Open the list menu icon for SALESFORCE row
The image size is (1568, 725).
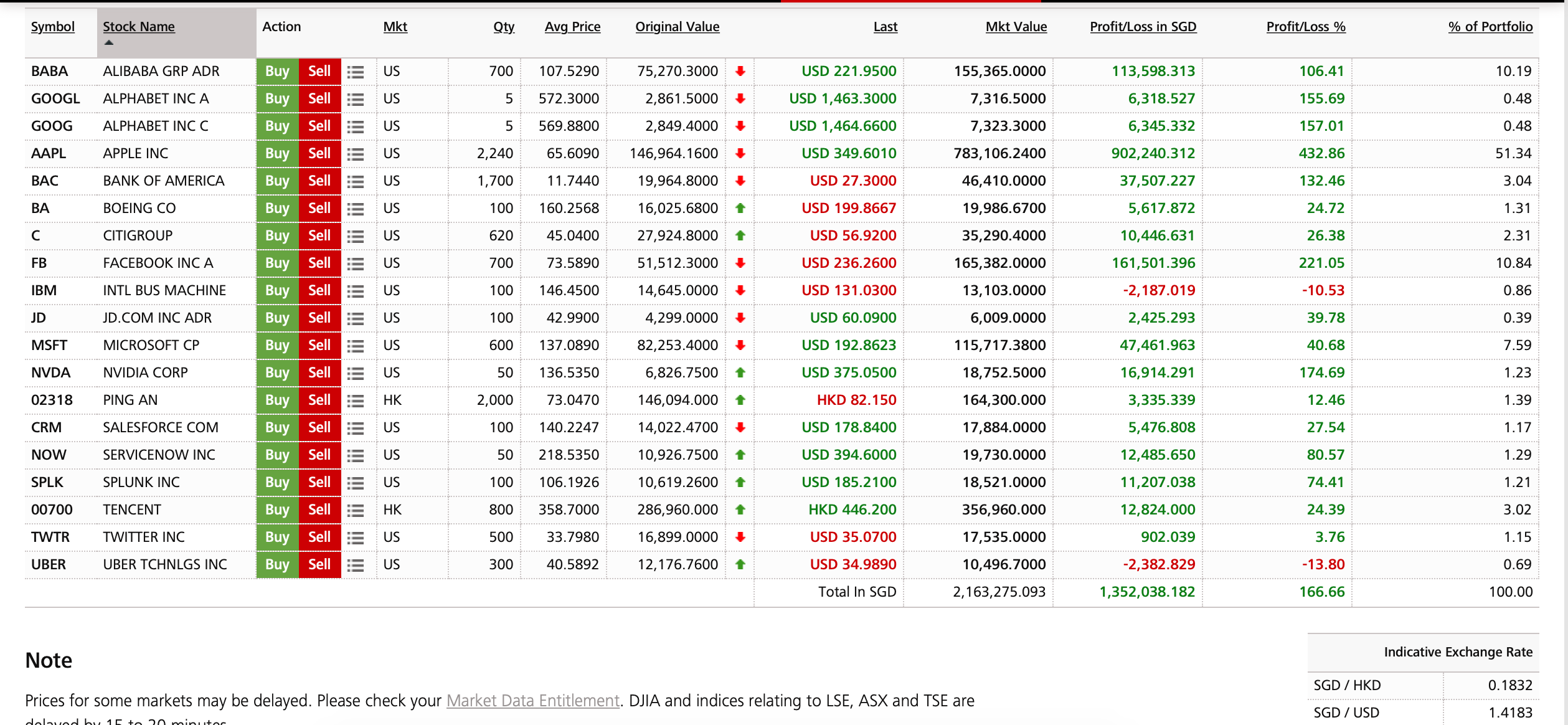click(x=356, y=428)
